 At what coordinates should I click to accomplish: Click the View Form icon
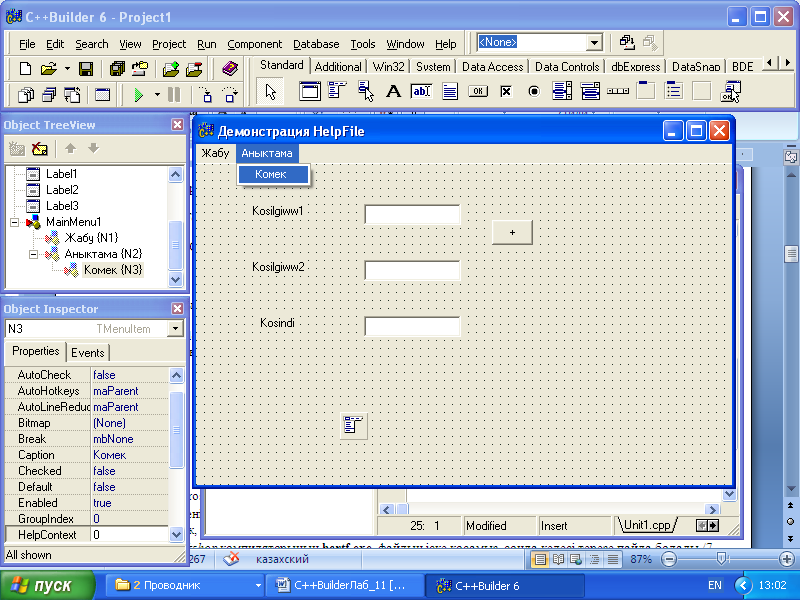49,95
